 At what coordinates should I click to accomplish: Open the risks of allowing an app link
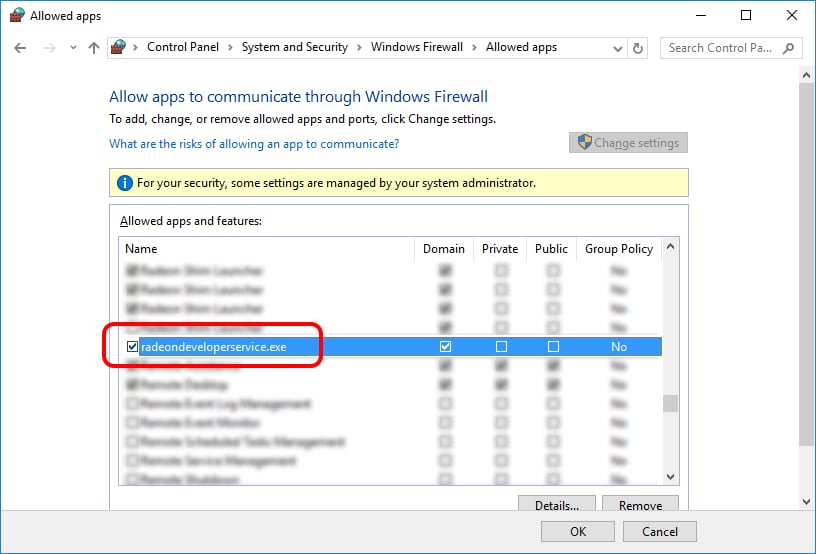click(253, 144)
